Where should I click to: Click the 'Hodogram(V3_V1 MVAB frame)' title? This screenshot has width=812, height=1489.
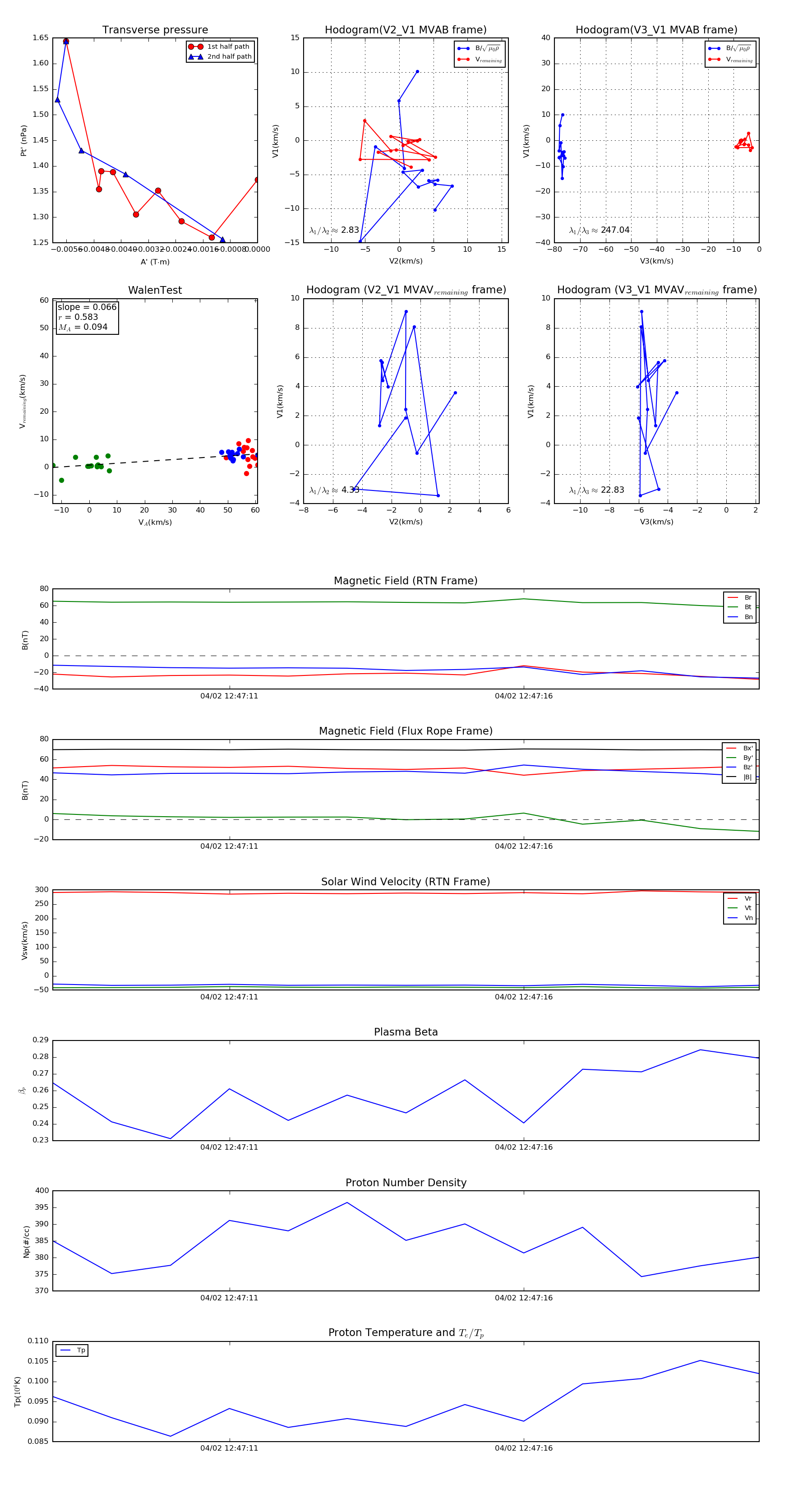point(656,30)
